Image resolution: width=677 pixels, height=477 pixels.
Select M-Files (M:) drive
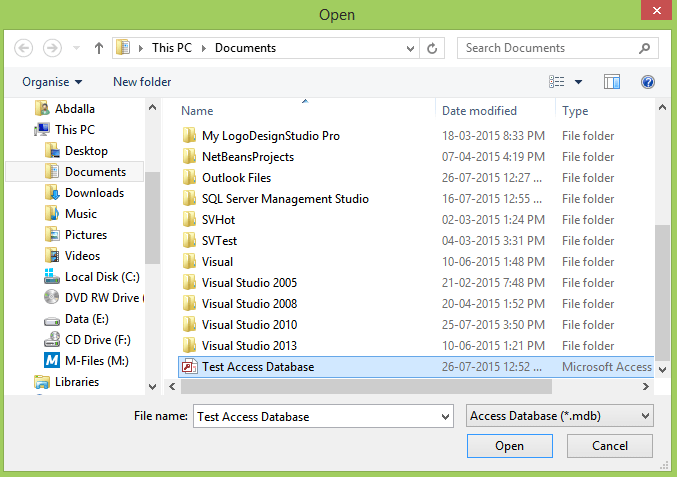pos(86,360)
